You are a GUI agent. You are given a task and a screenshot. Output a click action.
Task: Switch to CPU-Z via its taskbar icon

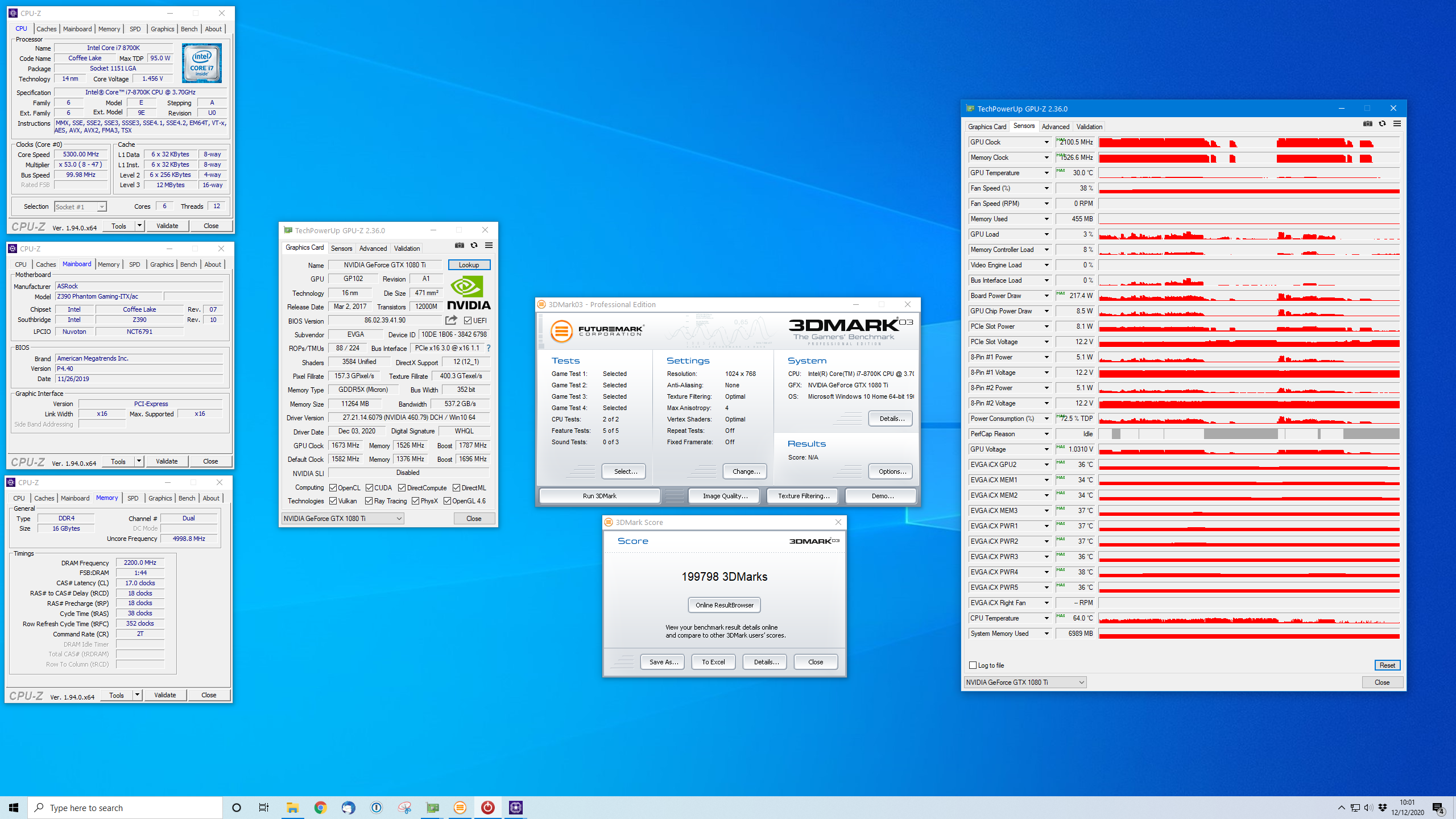[516, 808]
